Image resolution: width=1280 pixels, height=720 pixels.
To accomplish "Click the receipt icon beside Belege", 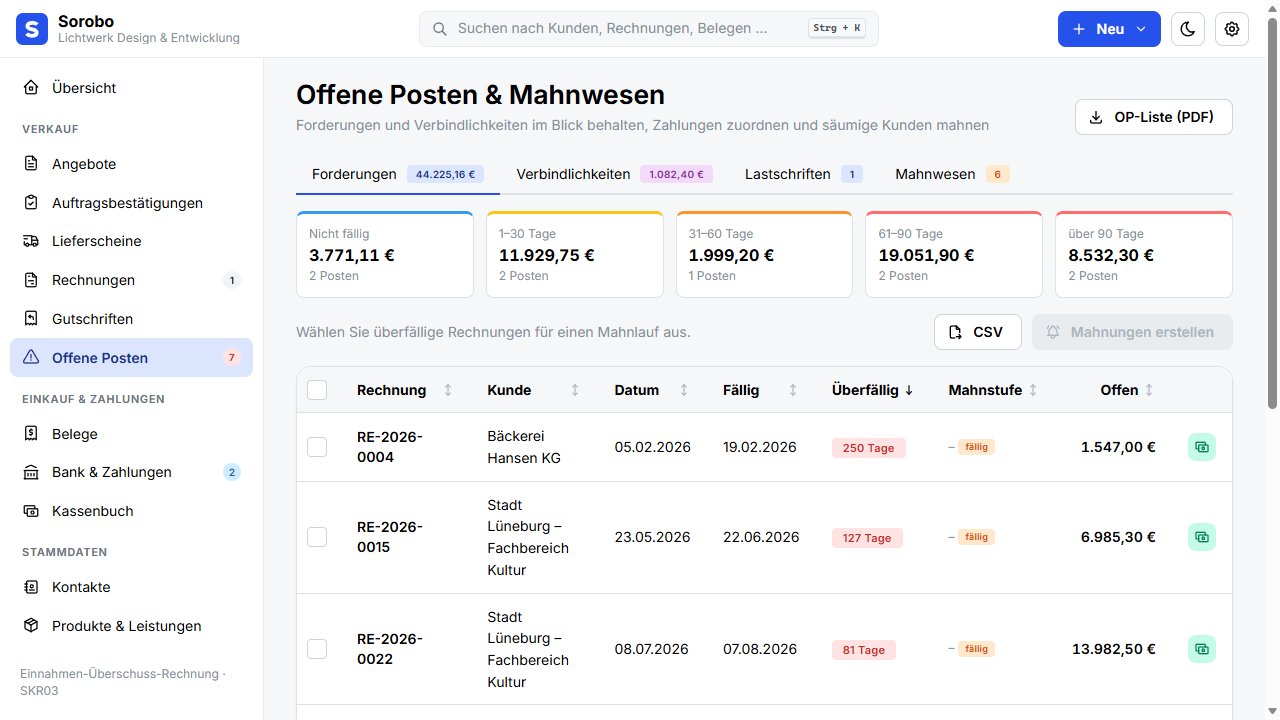I will [31, 434].
